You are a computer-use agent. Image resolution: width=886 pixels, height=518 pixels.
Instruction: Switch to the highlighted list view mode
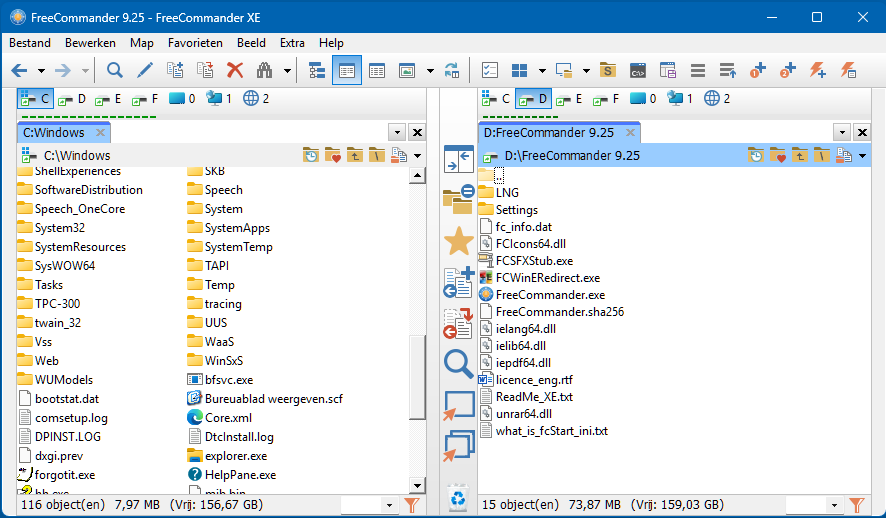pos(347,71)
